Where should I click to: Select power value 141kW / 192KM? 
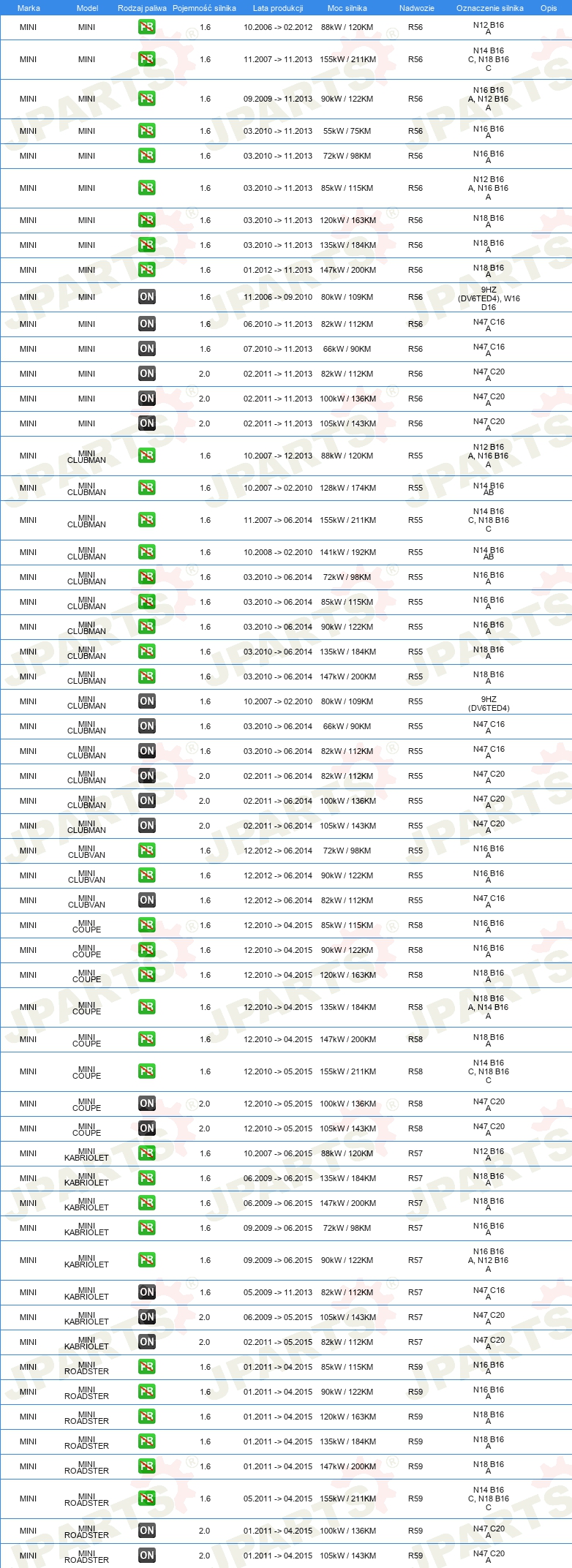(347, 552)
